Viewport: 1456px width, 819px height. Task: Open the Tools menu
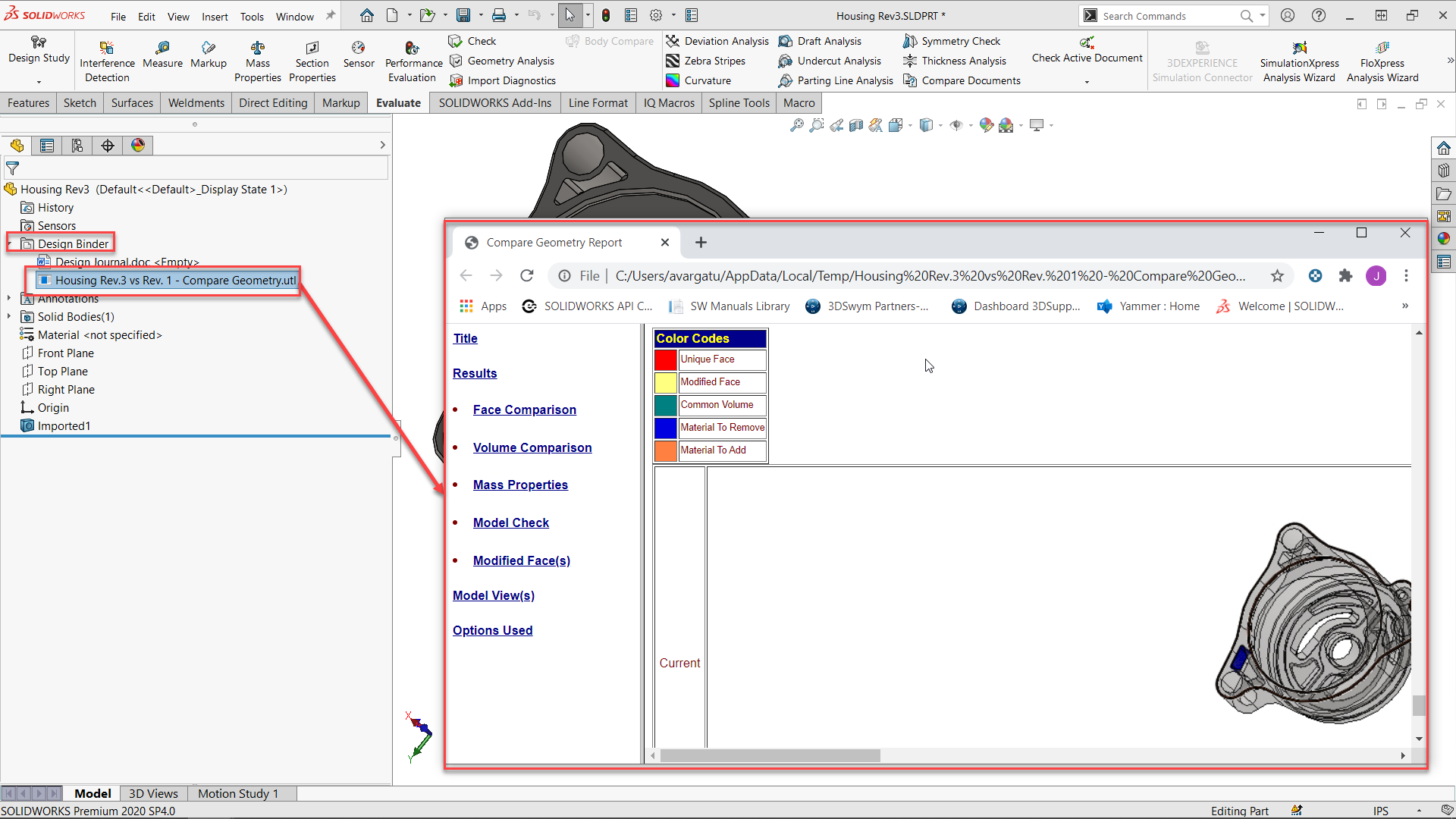252,17
